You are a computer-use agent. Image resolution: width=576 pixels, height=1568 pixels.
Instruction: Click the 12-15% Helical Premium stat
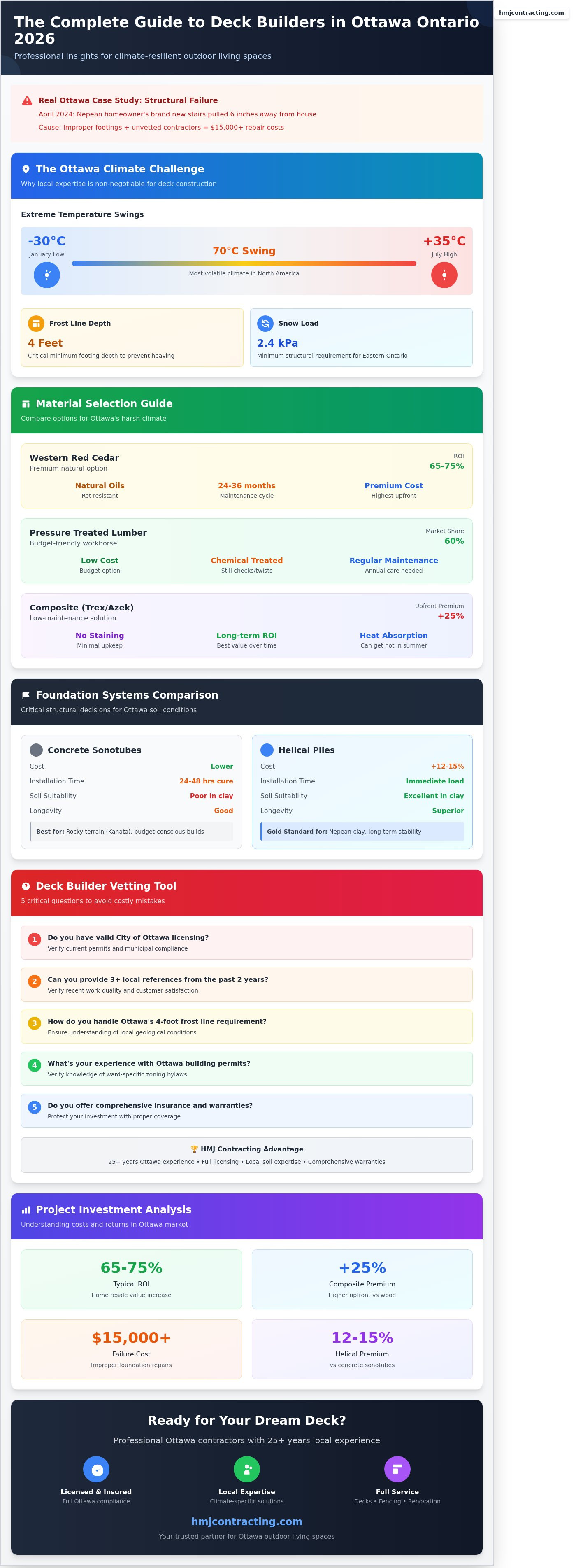pyautogui.click(x=362, y=1339)
